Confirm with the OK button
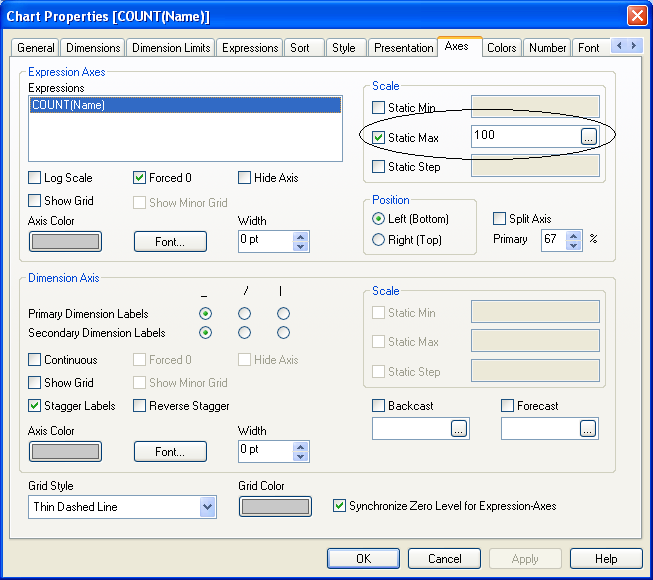Viewport: 653px width, 580px height. [364, 559]
